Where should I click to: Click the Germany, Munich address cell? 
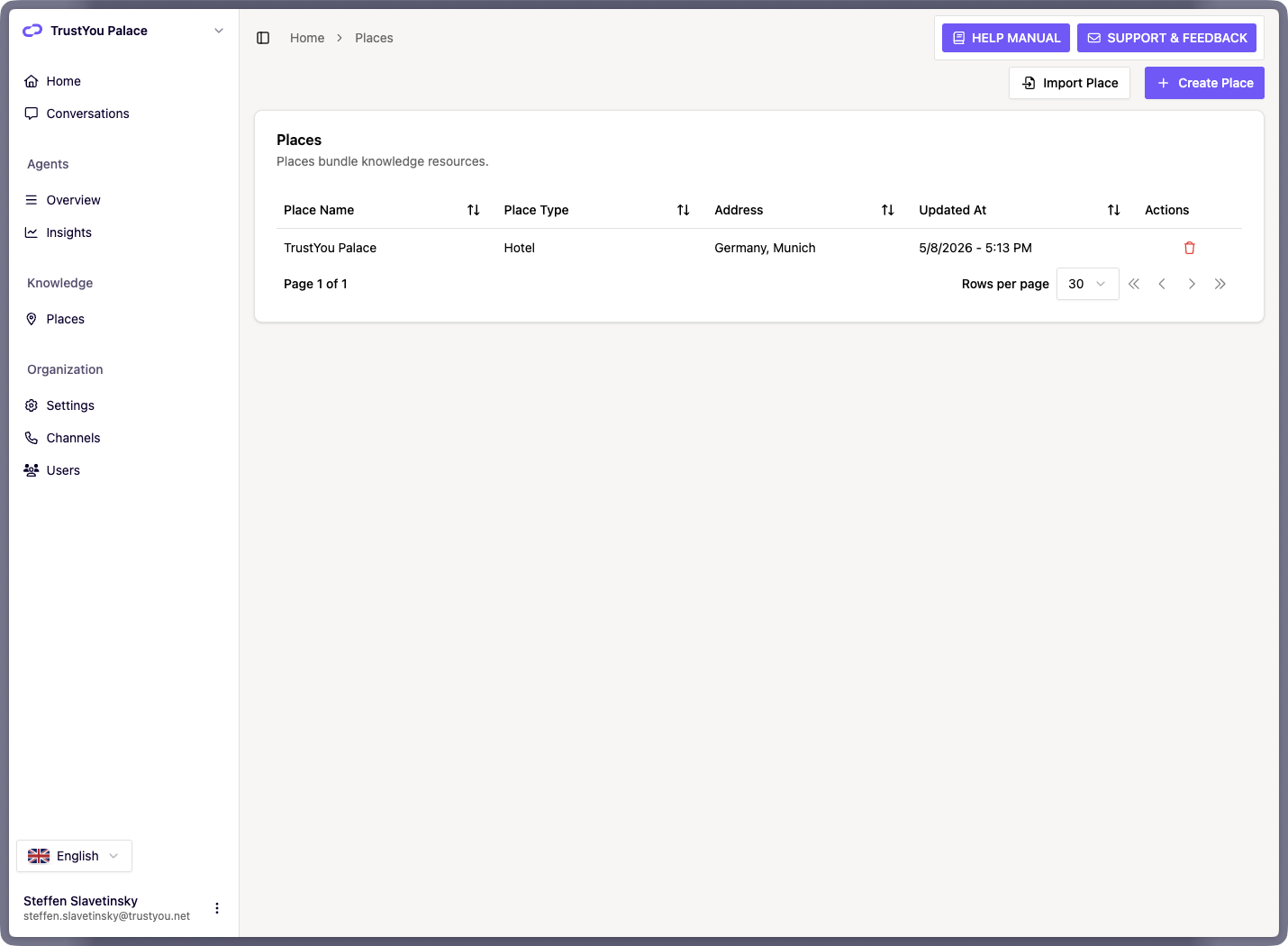tap(765, 248)
